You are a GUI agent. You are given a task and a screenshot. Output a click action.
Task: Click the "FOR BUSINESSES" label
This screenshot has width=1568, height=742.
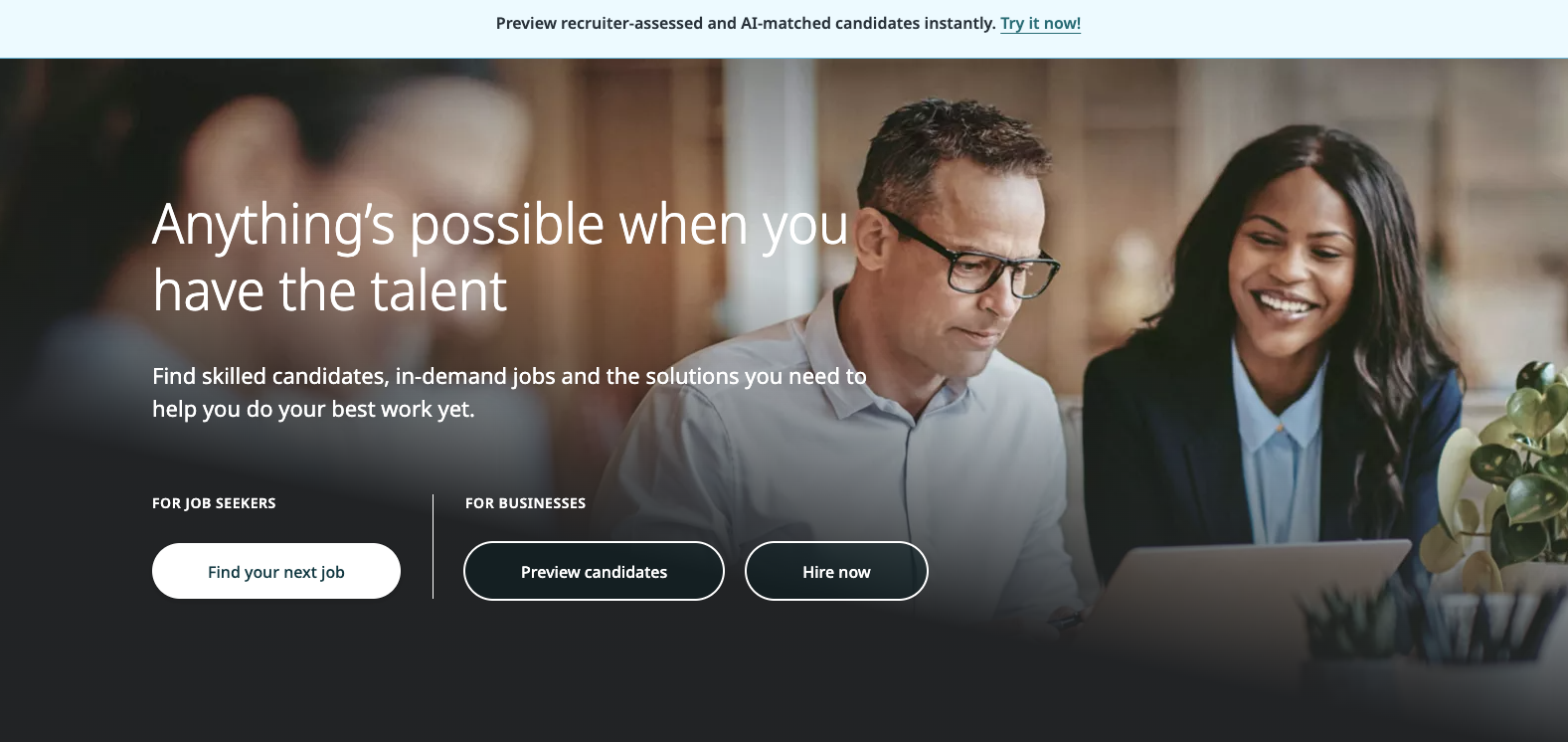click(525, 503)
